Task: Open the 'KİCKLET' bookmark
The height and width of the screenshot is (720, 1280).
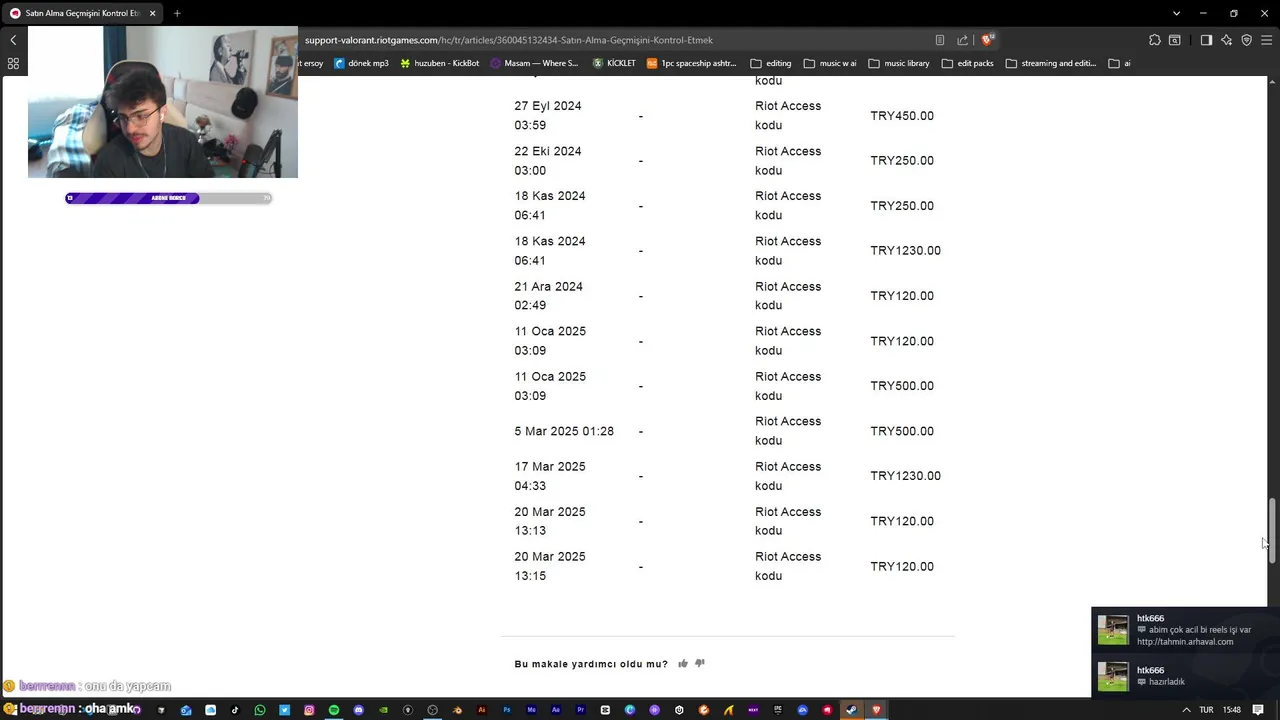Action: [614, 63]
